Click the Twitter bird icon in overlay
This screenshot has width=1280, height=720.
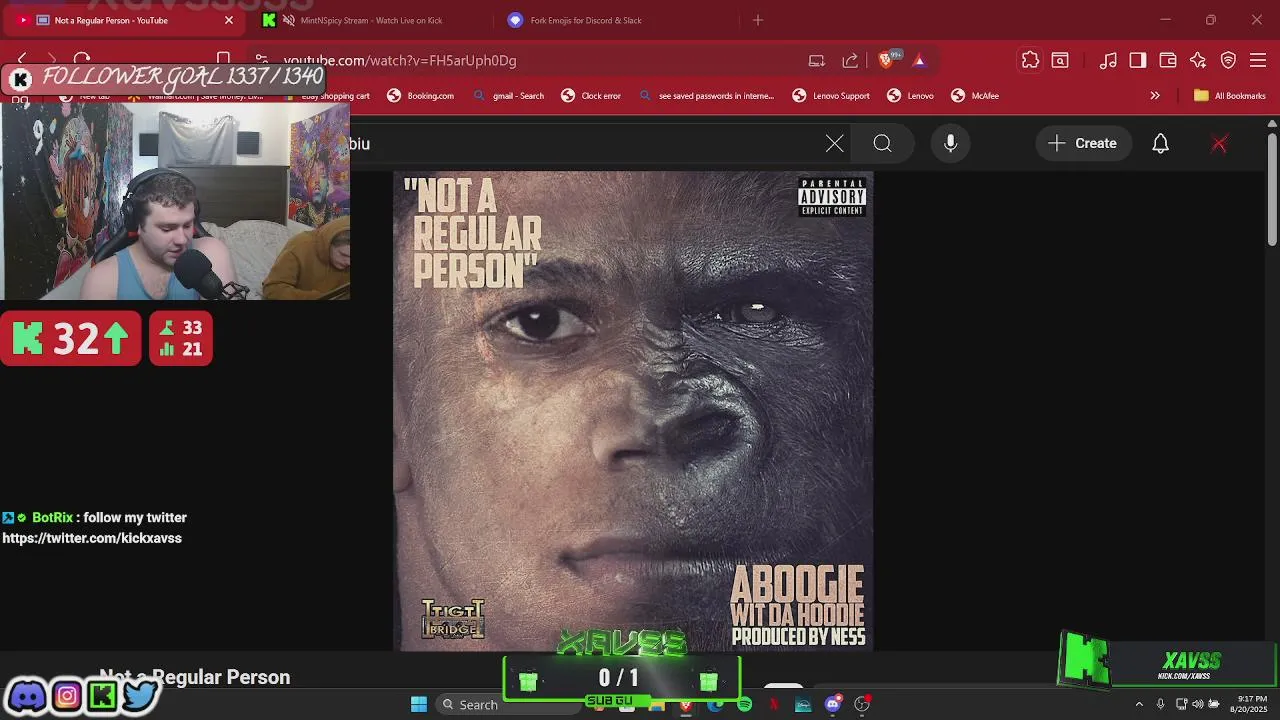click(140, 695)
